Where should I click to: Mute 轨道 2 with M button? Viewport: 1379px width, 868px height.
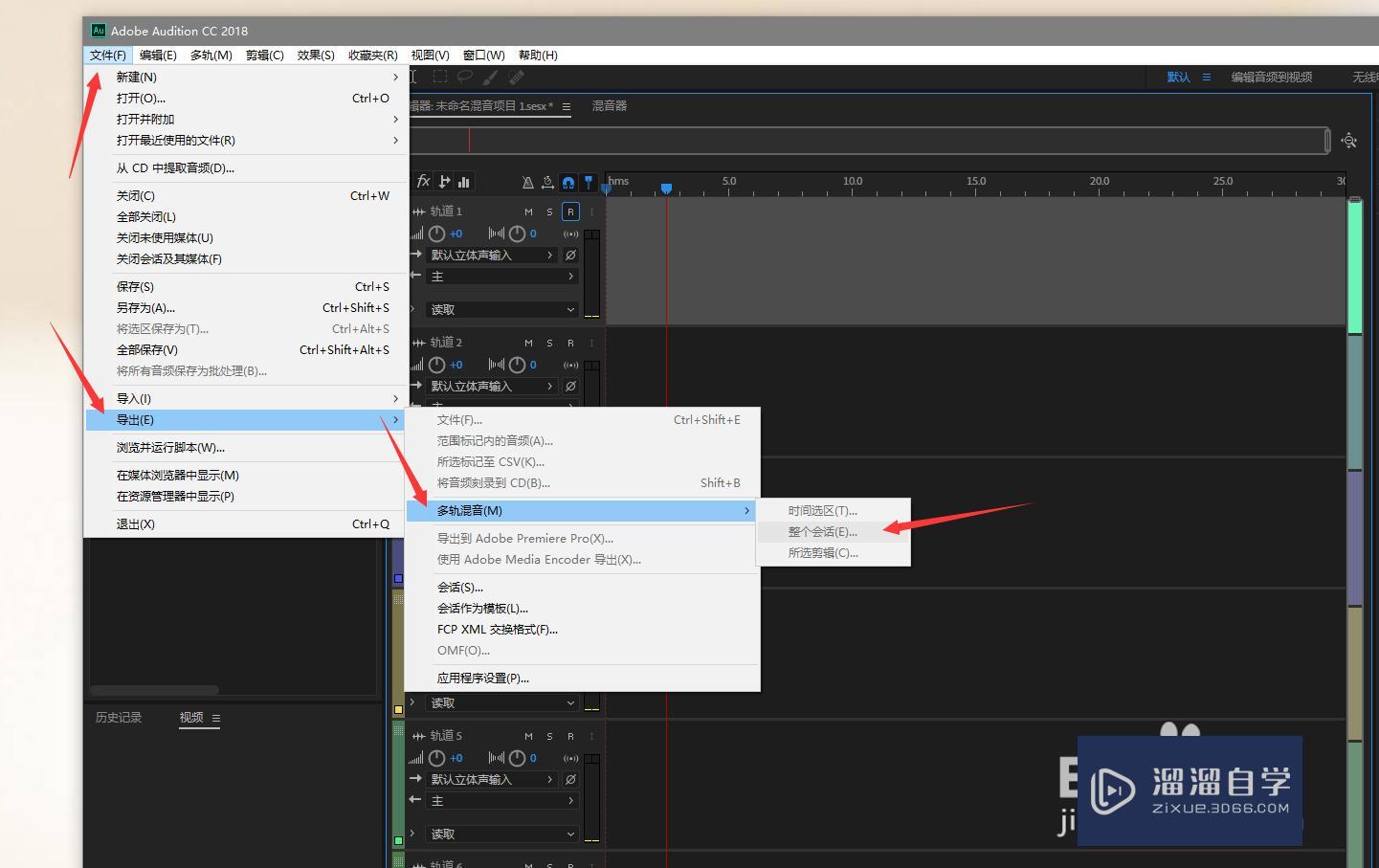click(x=528, y=343)
